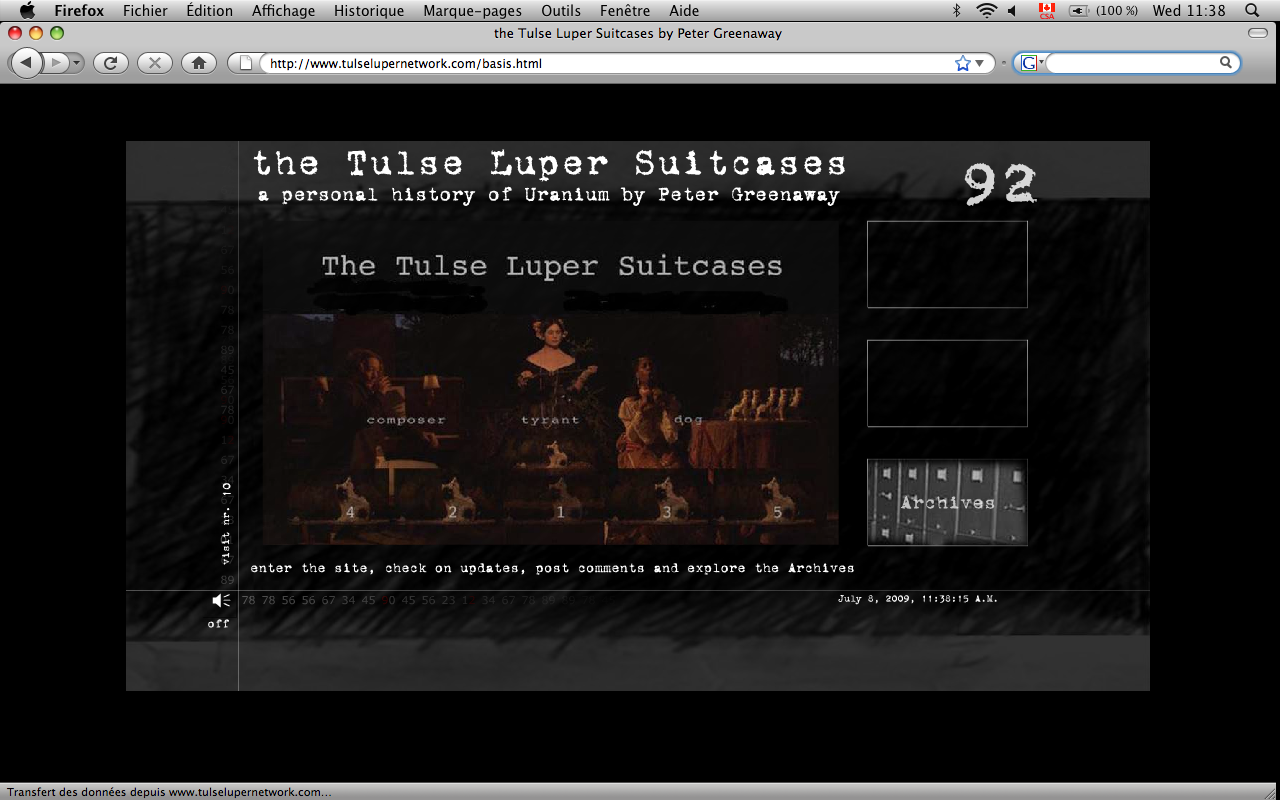Viewport: 1280px width, 800px height.
Task: Click the first empty black panel under 92
Action: 947,264
